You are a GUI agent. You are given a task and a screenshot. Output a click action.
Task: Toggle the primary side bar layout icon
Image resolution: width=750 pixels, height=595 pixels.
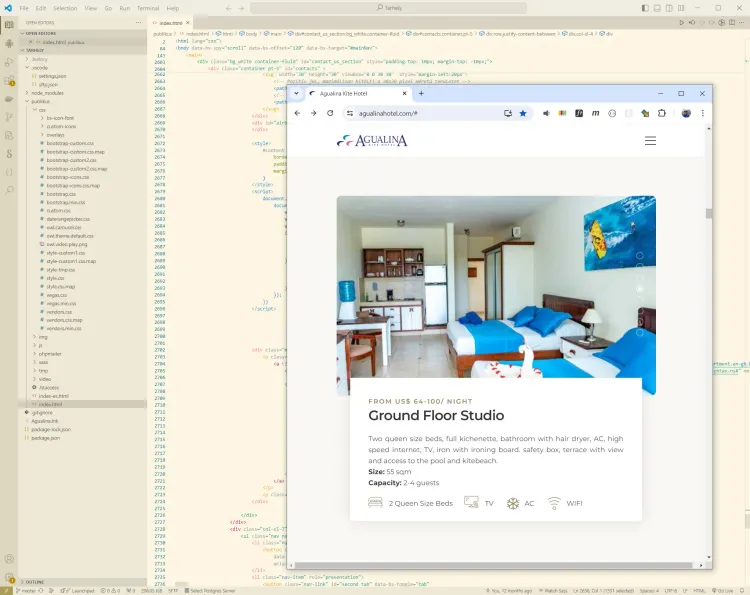tap(645, 8)
